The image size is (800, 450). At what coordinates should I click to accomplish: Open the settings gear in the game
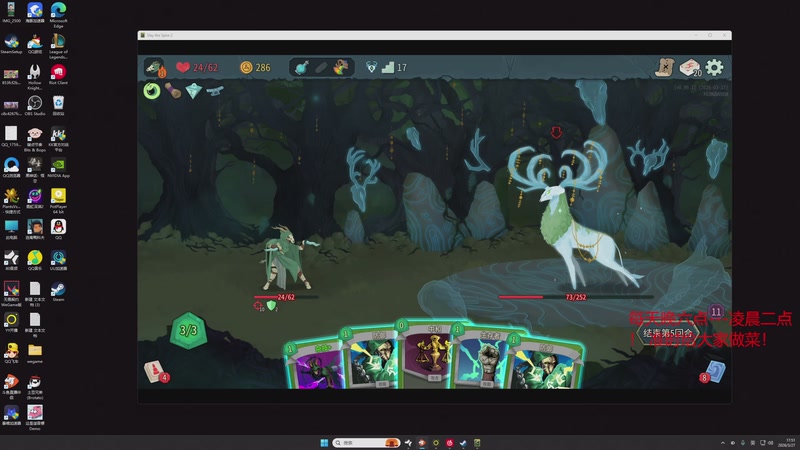point(714,67)
